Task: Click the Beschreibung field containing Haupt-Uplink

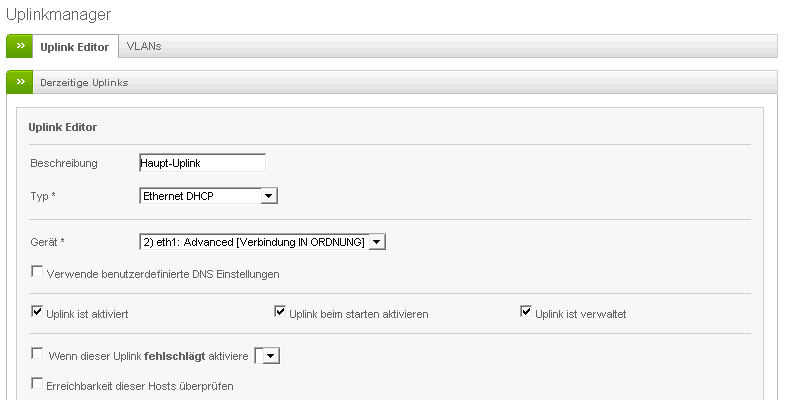Action: click(203, 163)
